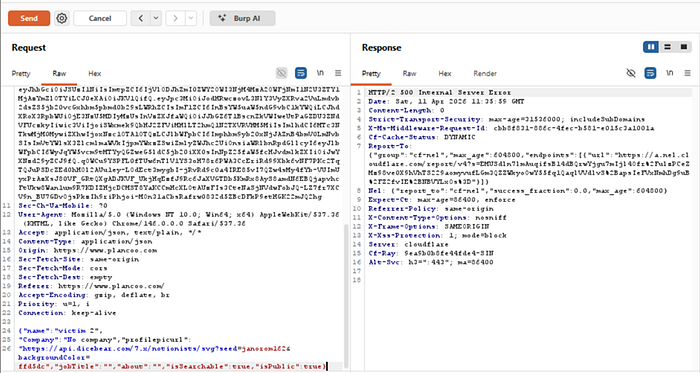Click the X-Frame-Options: SAMEORIGIN header

click(x=429, y=227)
